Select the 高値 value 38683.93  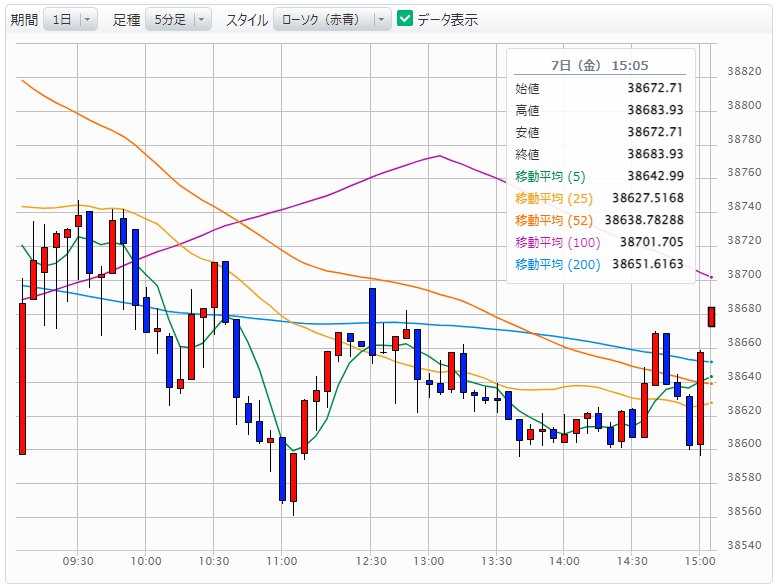(x=655, y=110)
